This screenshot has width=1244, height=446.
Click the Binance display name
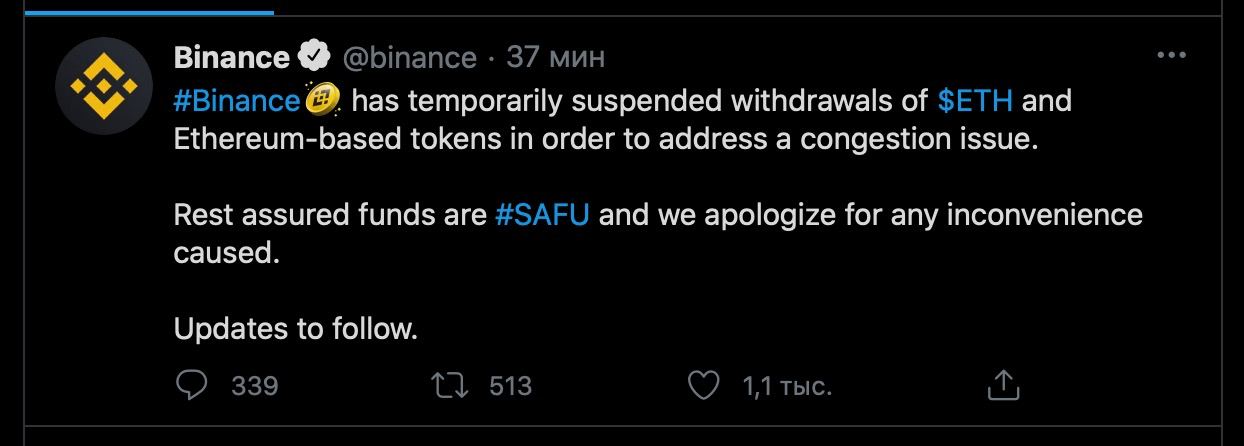click(x=231, y=57)
